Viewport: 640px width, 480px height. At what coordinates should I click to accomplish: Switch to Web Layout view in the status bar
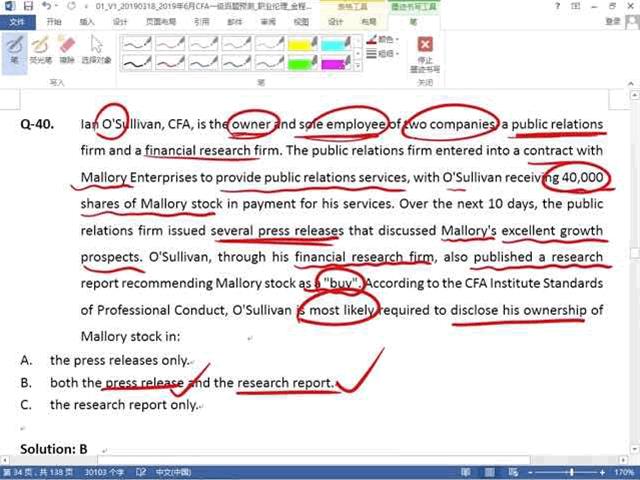(513, 472)
